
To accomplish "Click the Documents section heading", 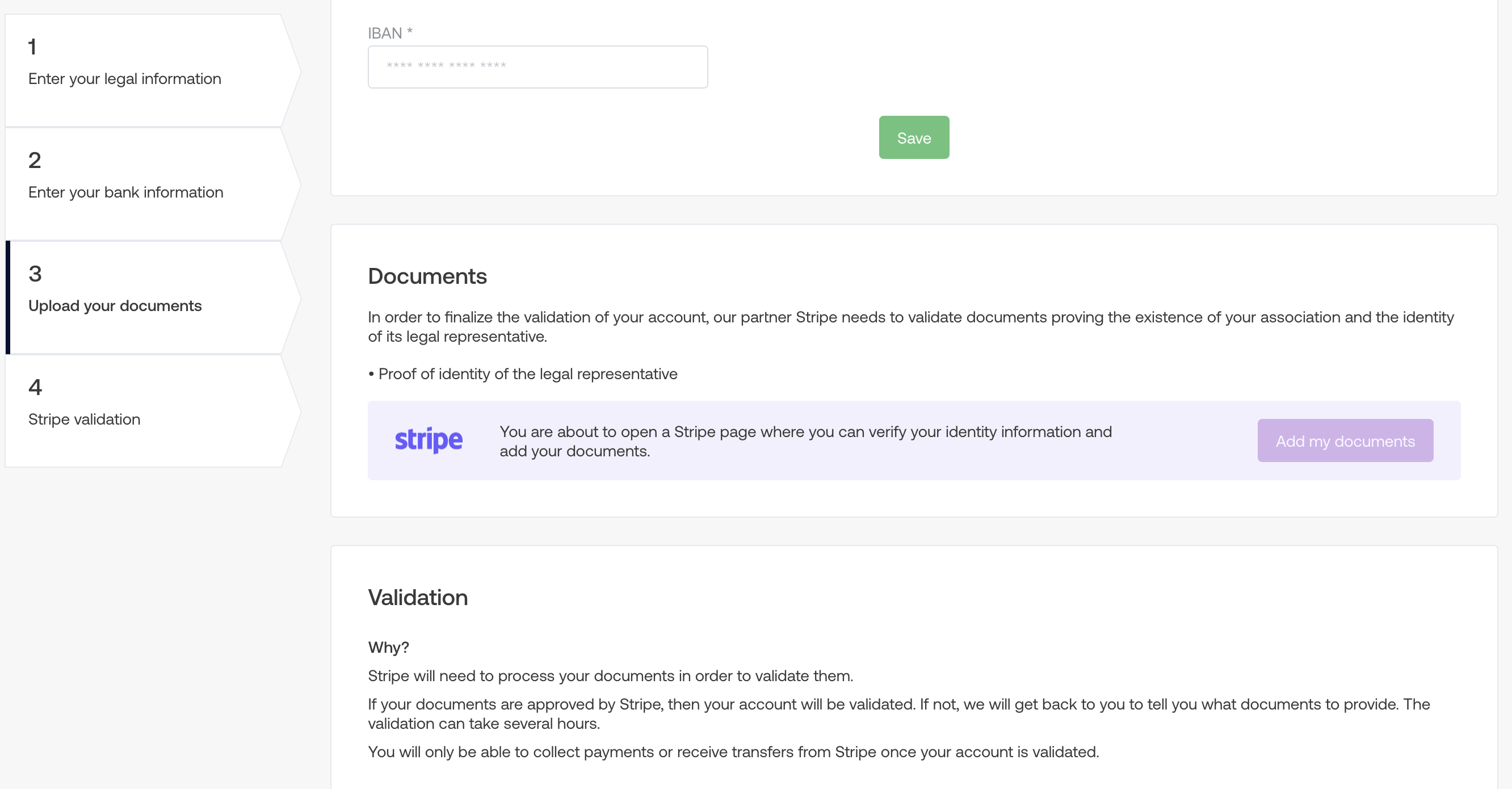I will tap(427, 276).
